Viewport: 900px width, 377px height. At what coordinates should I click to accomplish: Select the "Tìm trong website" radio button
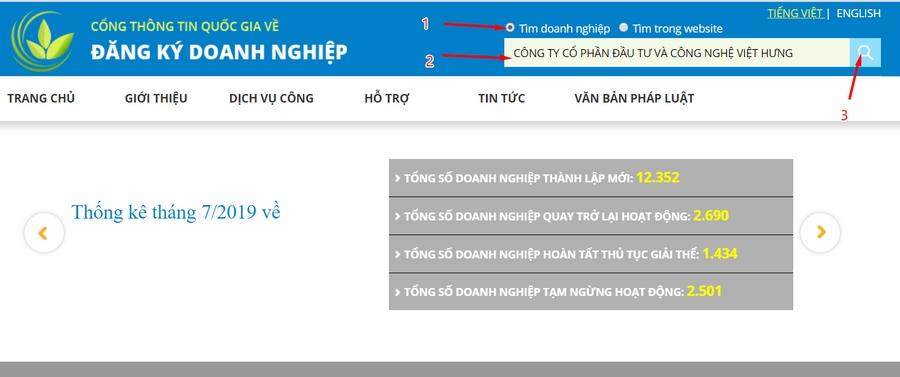tap(624, 28)
